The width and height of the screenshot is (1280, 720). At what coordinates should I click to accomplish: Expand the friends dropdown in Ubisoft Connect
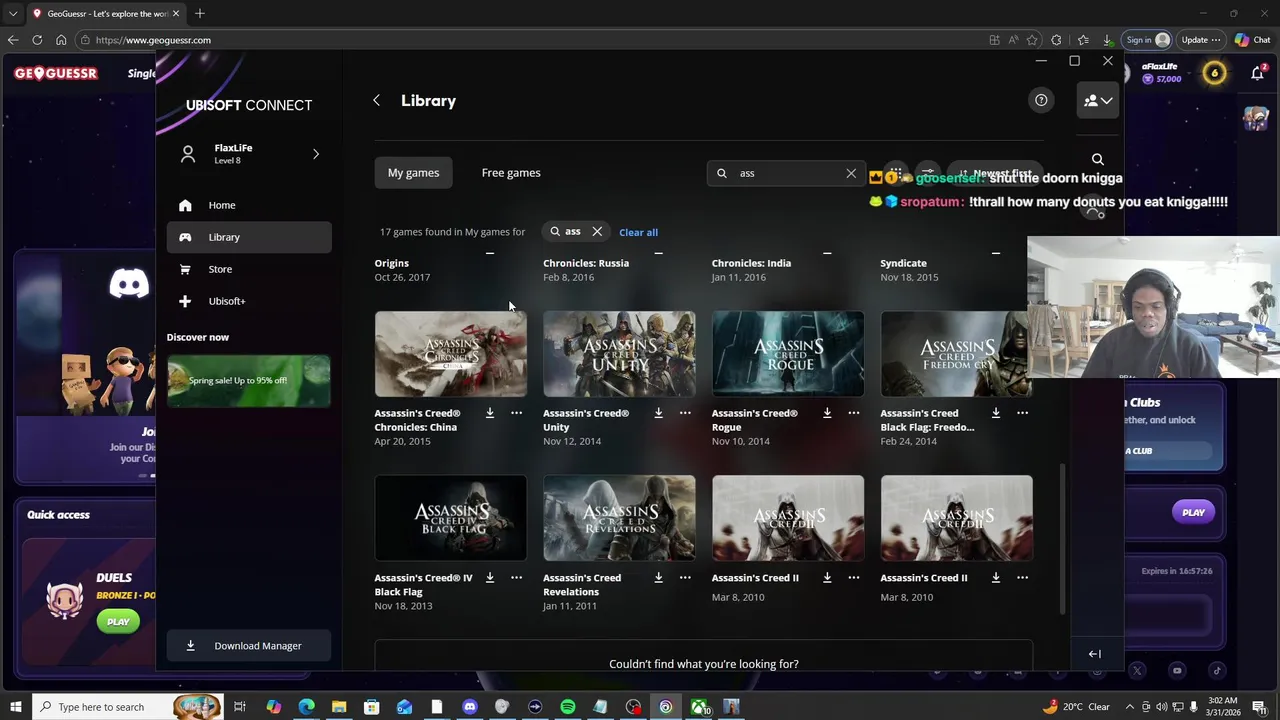pos(1097,100)
